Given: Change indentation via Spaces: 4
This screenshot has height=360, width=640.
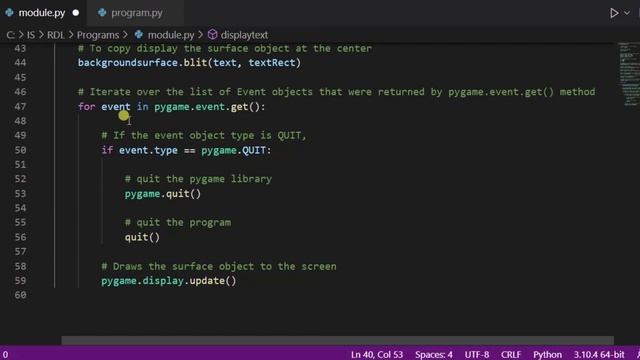Looking at the screenshot, I should tap(433, 354).
